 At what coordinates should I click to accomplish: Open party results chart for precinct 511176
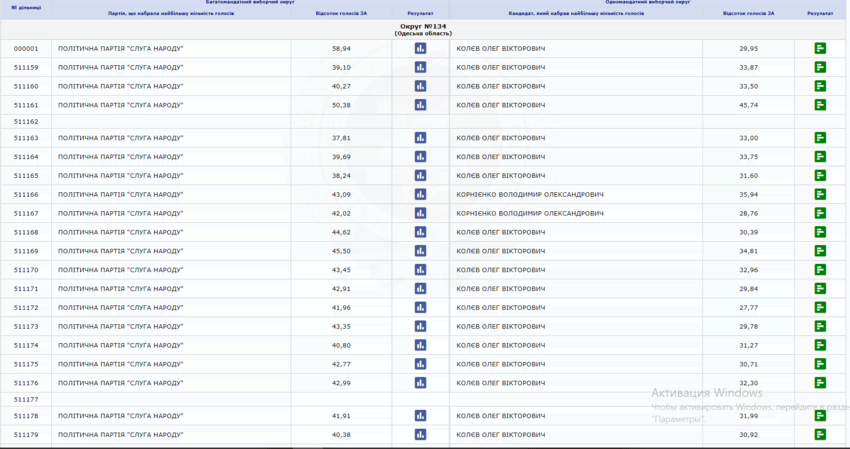pos(420,383)
